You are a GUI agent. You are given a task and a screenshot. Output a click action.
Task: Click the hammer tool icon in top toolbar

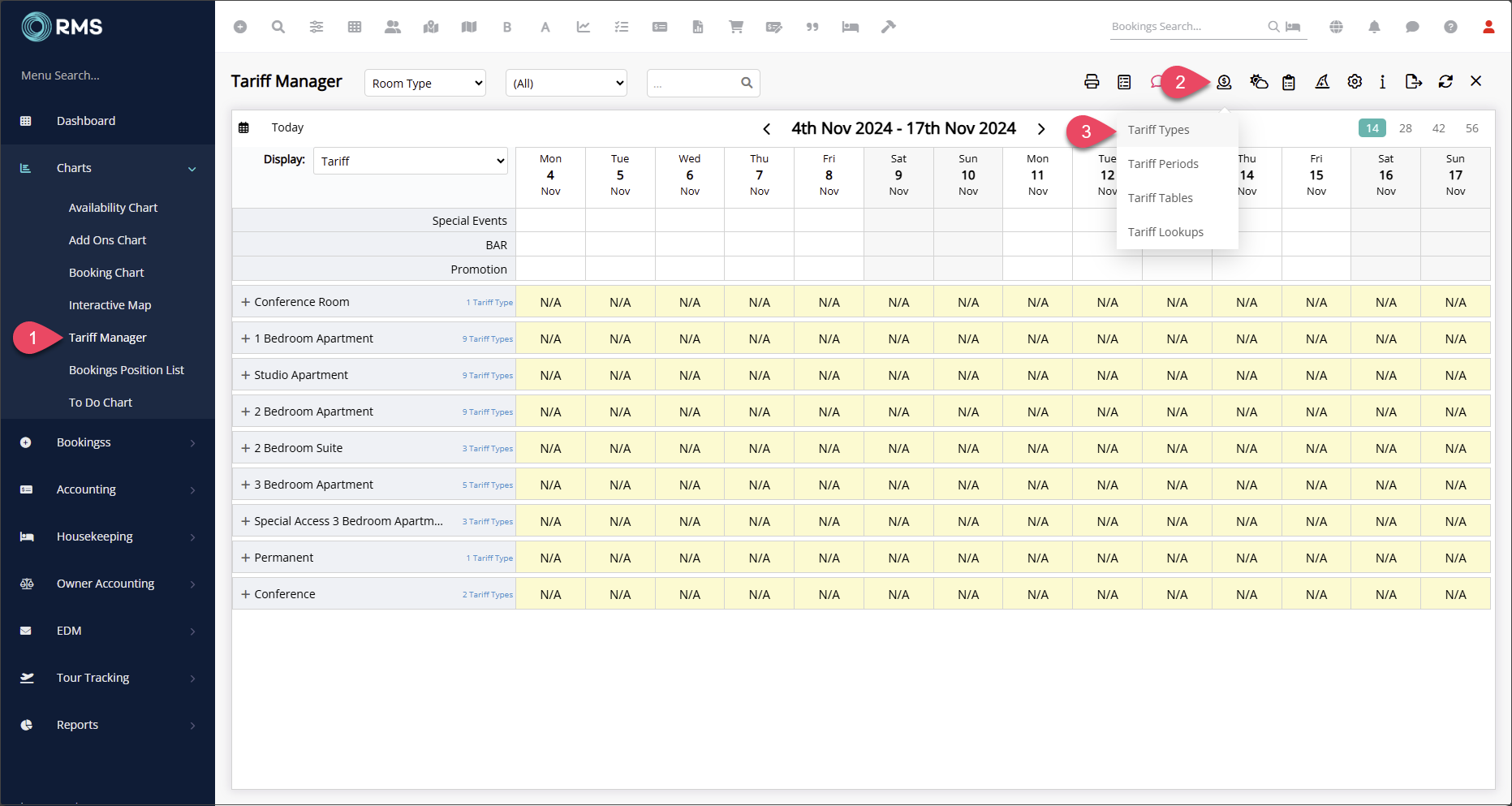(x=889, y=27)
